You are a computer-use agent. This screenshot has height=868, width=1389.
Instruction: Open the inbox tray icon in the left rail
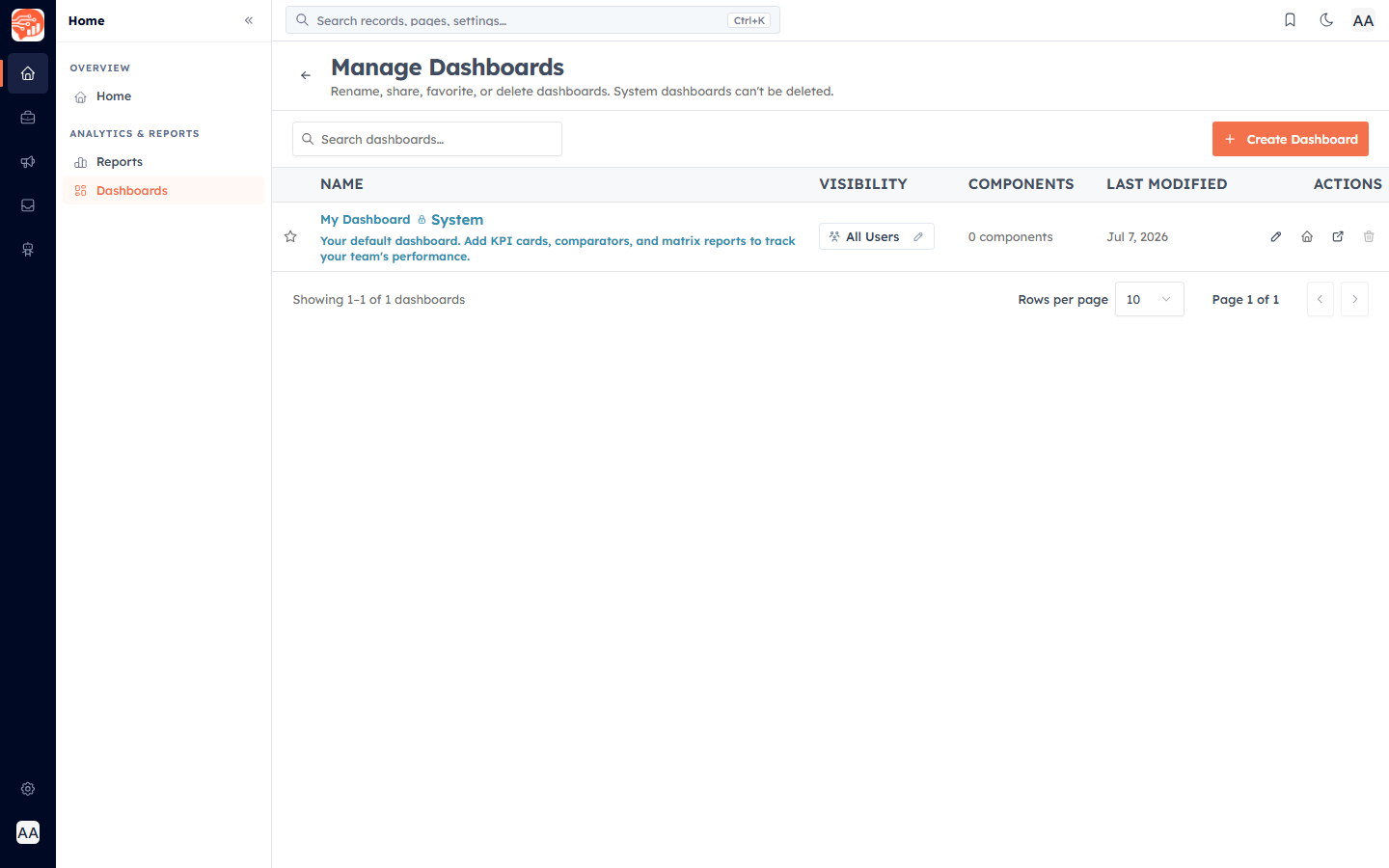[x=28, y=205]
